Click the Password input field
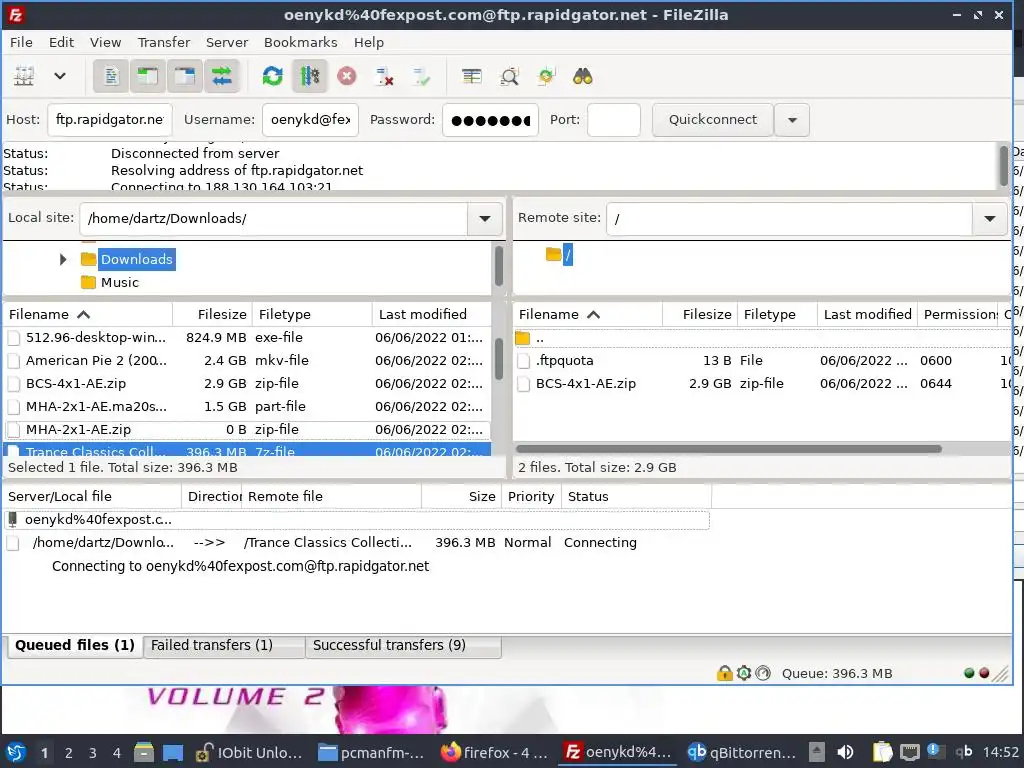The height and width of the screenshot is (768, 1024). pyautogui.click(x=490, y=120)
